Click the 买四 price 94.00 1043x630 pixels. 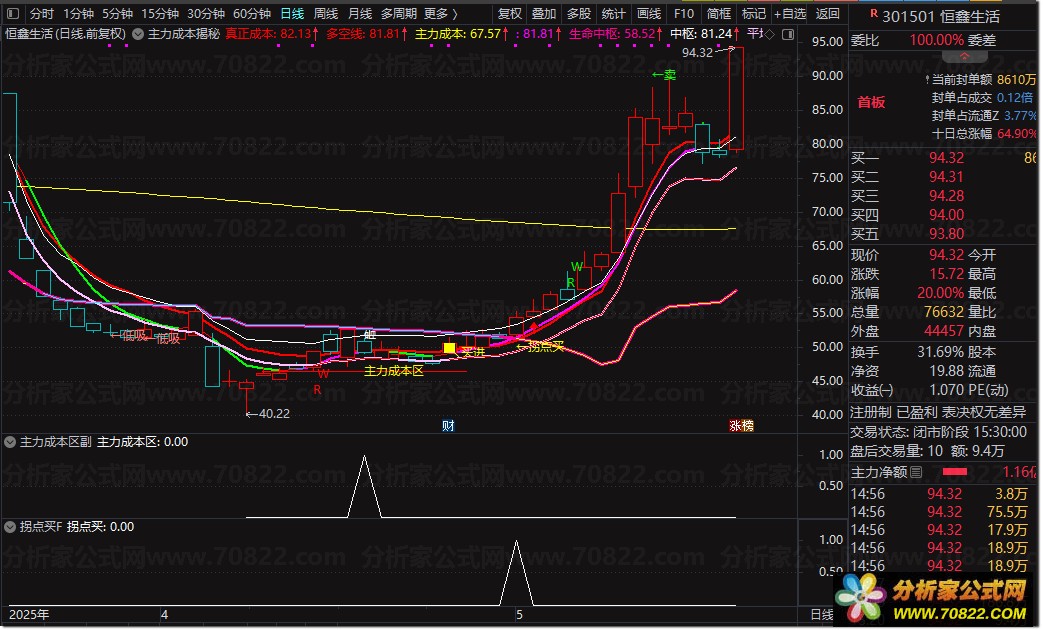point(946,215)
